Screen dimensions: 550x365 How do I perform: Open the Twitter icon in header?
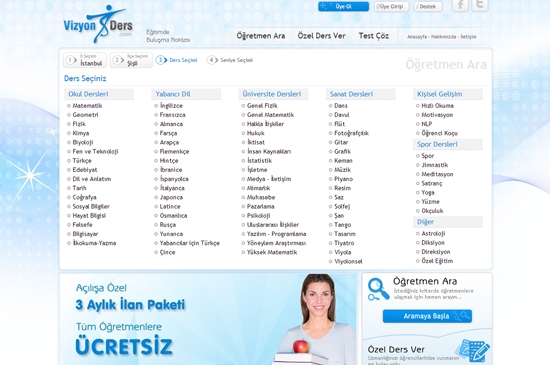479,5
